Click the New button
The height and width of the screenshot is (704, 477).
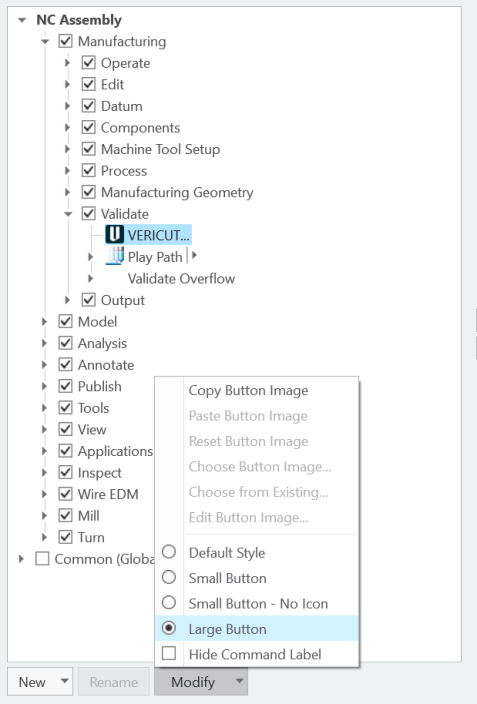coord(32,682)
